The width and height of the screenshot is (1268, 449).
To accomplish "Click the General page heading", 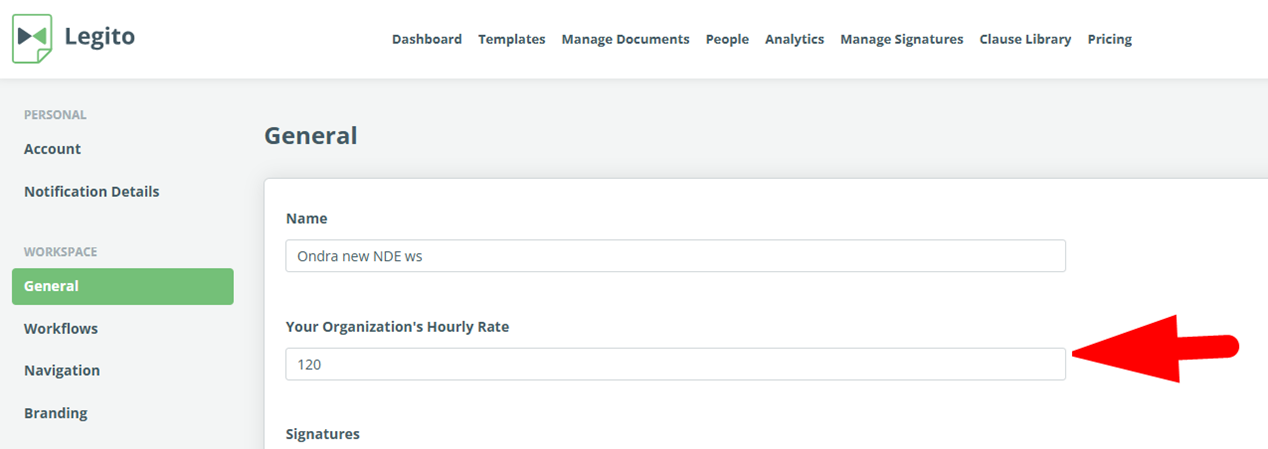I will (x=311, y=135).
